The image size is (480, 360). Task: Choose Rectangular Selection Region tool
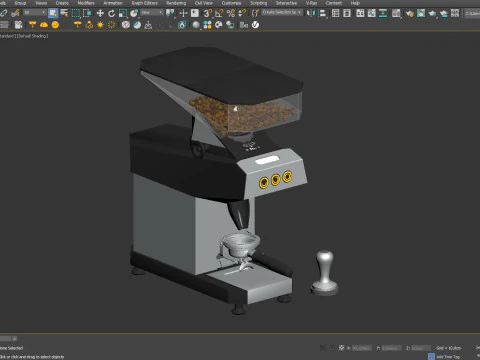coord(76,13)
